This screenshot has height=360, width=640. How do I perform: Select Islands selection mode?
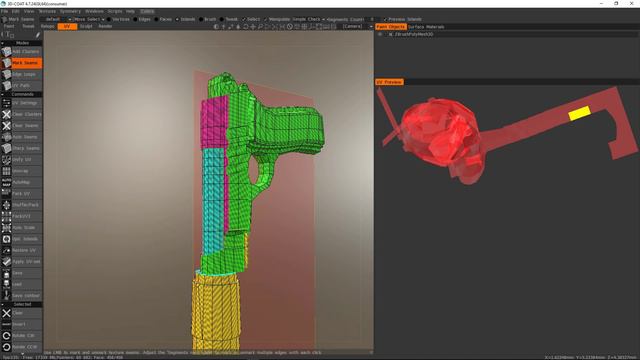click(x=185, y=19)
